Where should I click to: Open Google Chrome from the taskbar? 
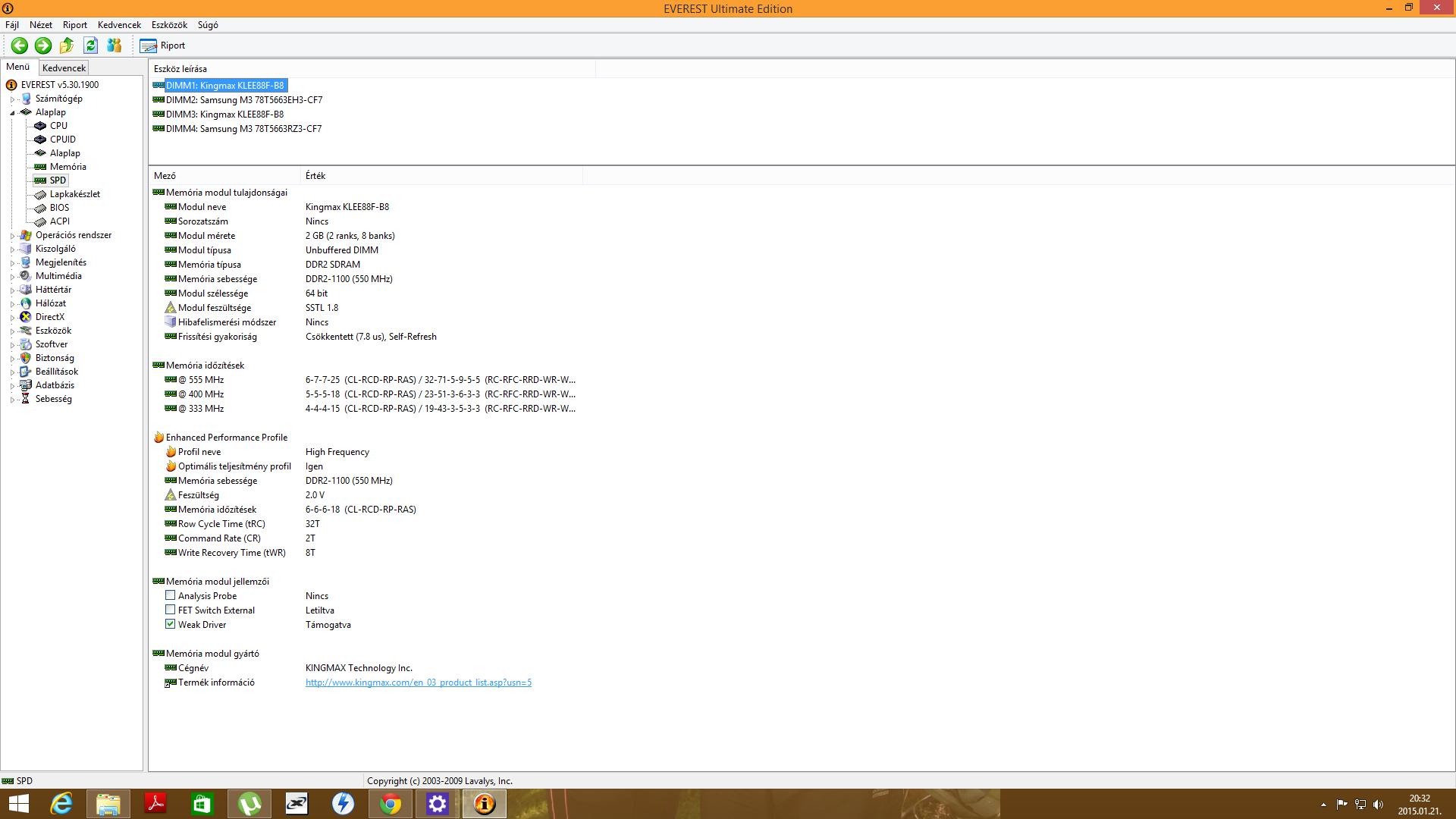coord(391,804)
